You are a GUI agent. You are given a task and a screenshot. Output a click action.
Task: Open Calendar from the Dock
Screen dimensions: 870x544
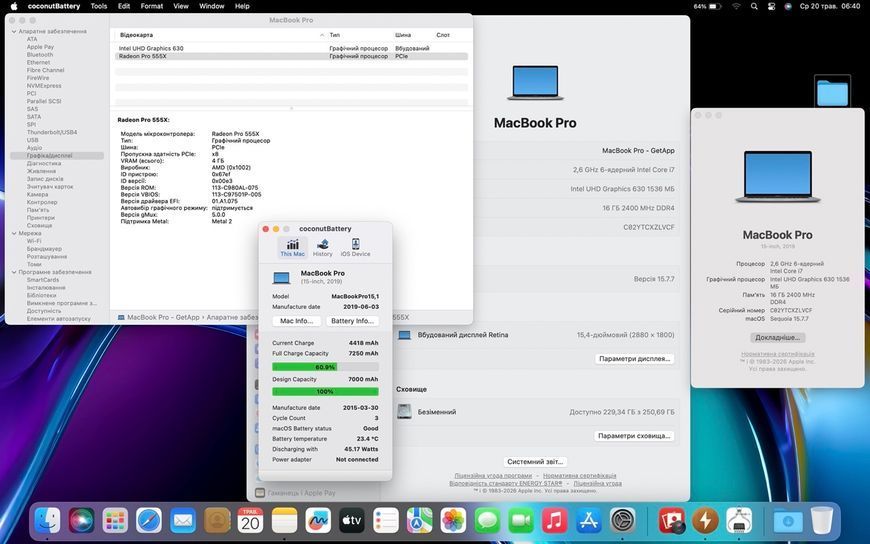coord(250,521)
